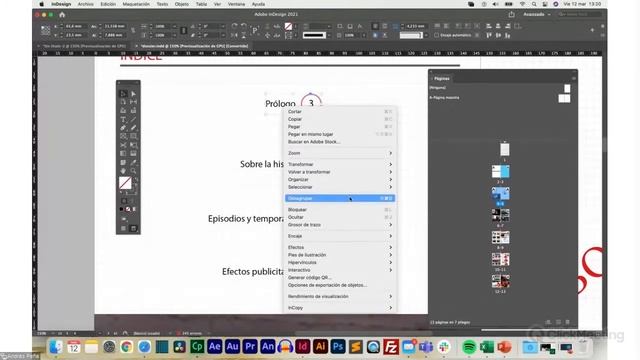This screenshot has height=360, width=640.
Task: Select the Free Transform tool
Action: [133, 145]
